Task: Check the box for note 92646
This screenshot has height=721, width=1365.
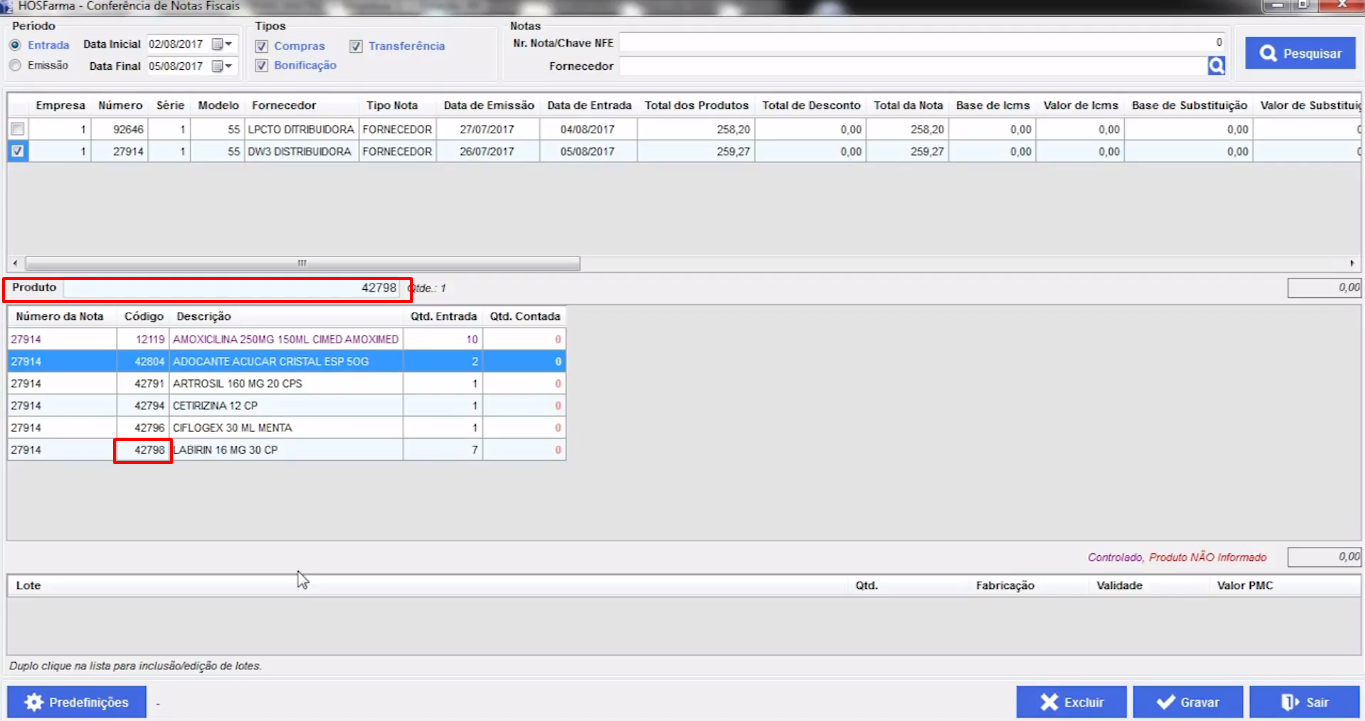Action: pyautogui.click(x=17, y=129)
